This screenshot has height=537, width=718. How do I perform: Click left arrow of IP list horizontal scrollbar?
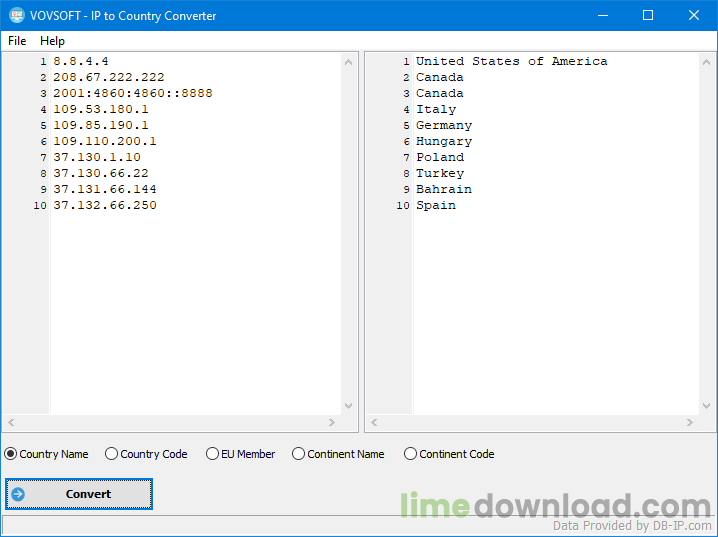(11, 423)
